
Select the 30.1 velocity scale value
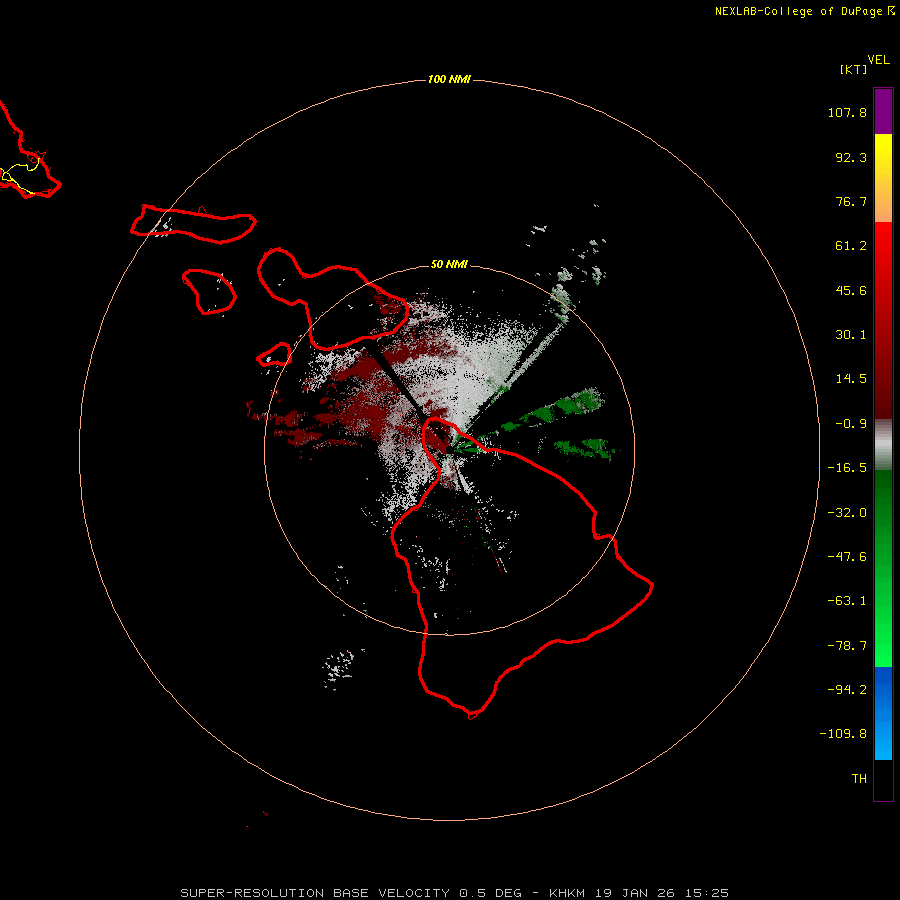(851, 335)
